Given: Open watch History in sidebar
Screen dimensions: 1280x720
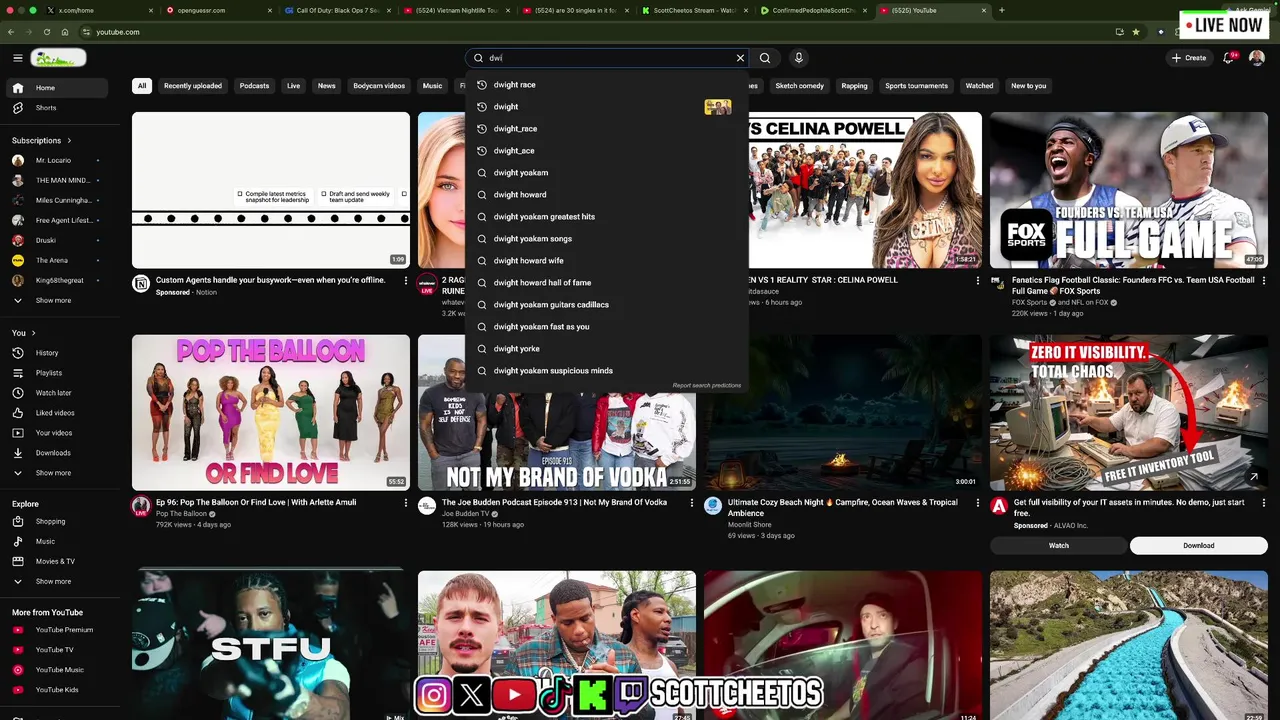Looking at the screenshot, I should click(x=58, y=353).
